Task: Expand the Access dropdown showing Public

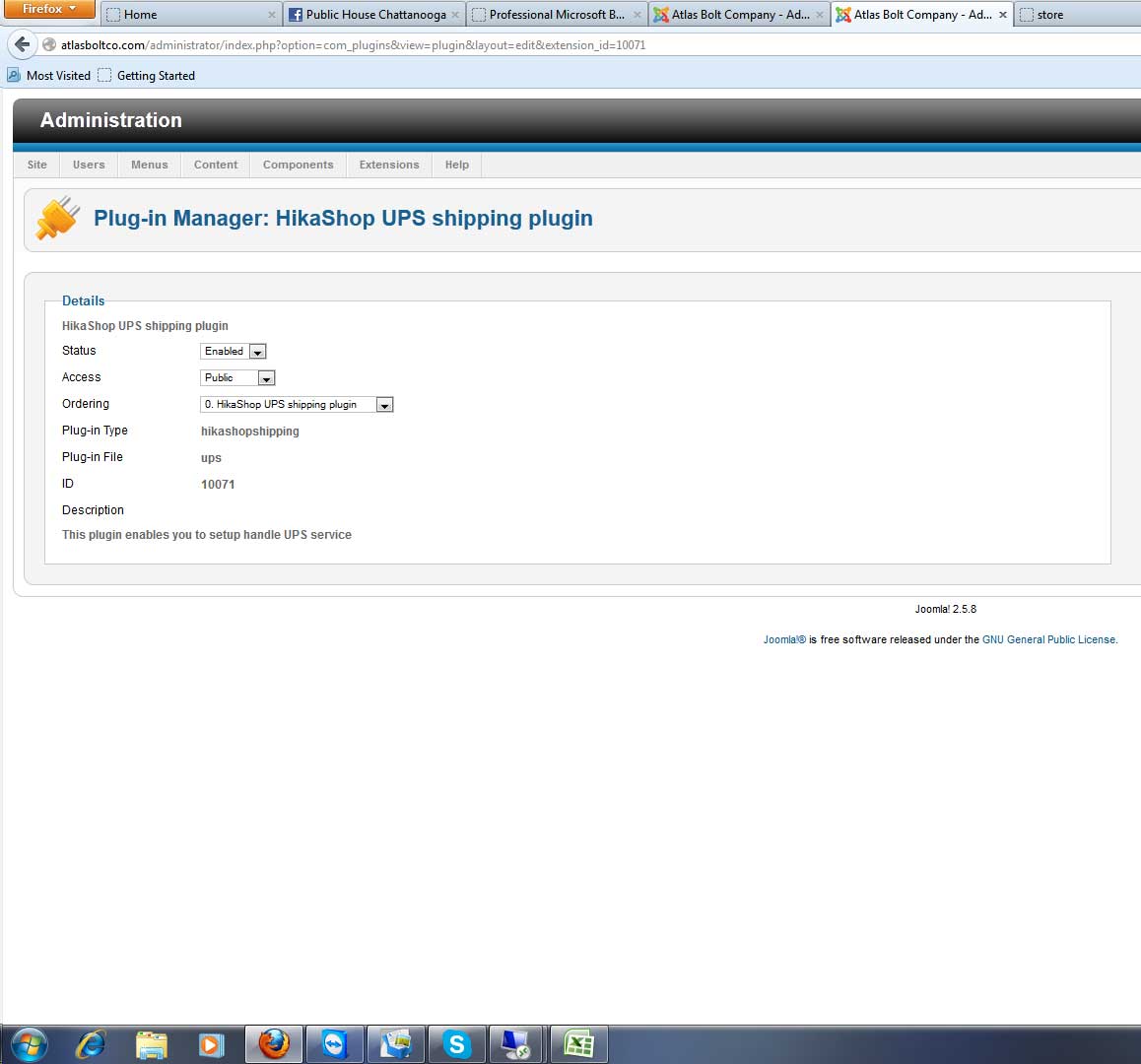Action: point(237,377)
